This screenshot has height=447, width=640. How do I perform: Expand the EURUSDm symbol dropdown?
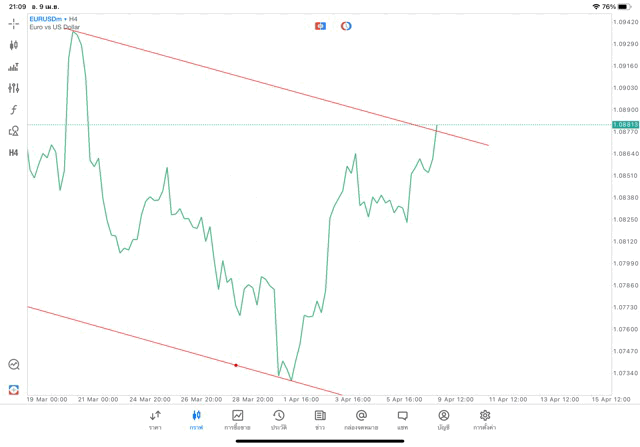(48, 19)
